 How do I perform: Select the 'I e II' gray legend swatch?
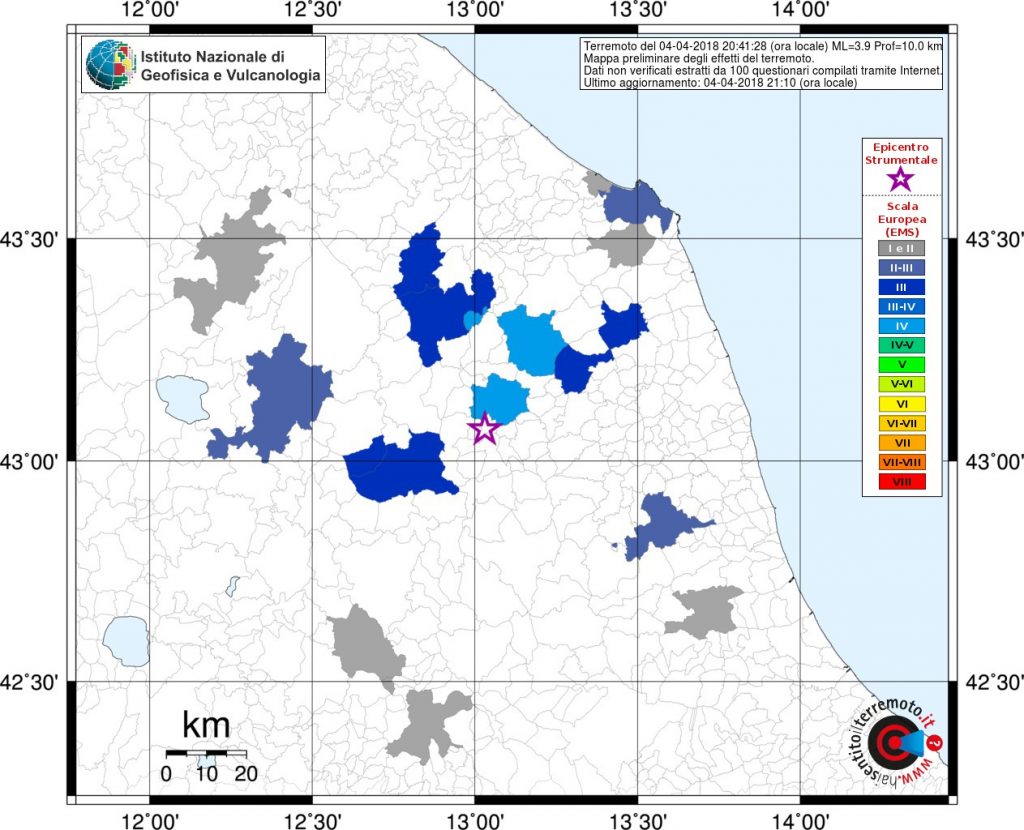click(x=902, y=248)
